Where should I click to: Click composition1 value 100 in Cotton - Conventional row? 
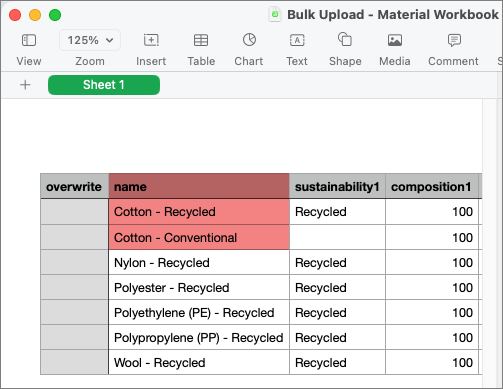pos(432,237)
